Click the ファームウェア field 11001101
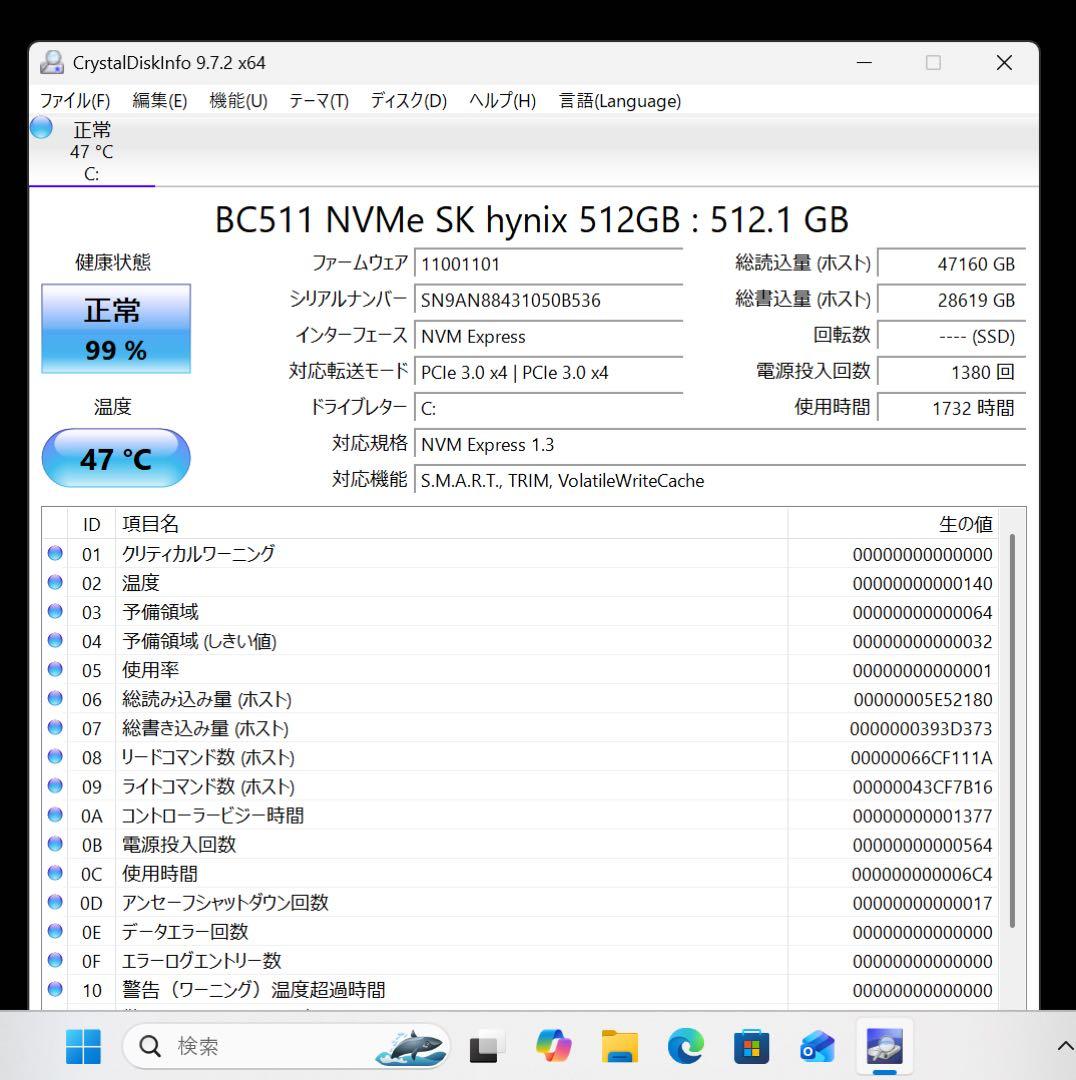This screenshot has height=1080, width=1076. click(548, 264)
